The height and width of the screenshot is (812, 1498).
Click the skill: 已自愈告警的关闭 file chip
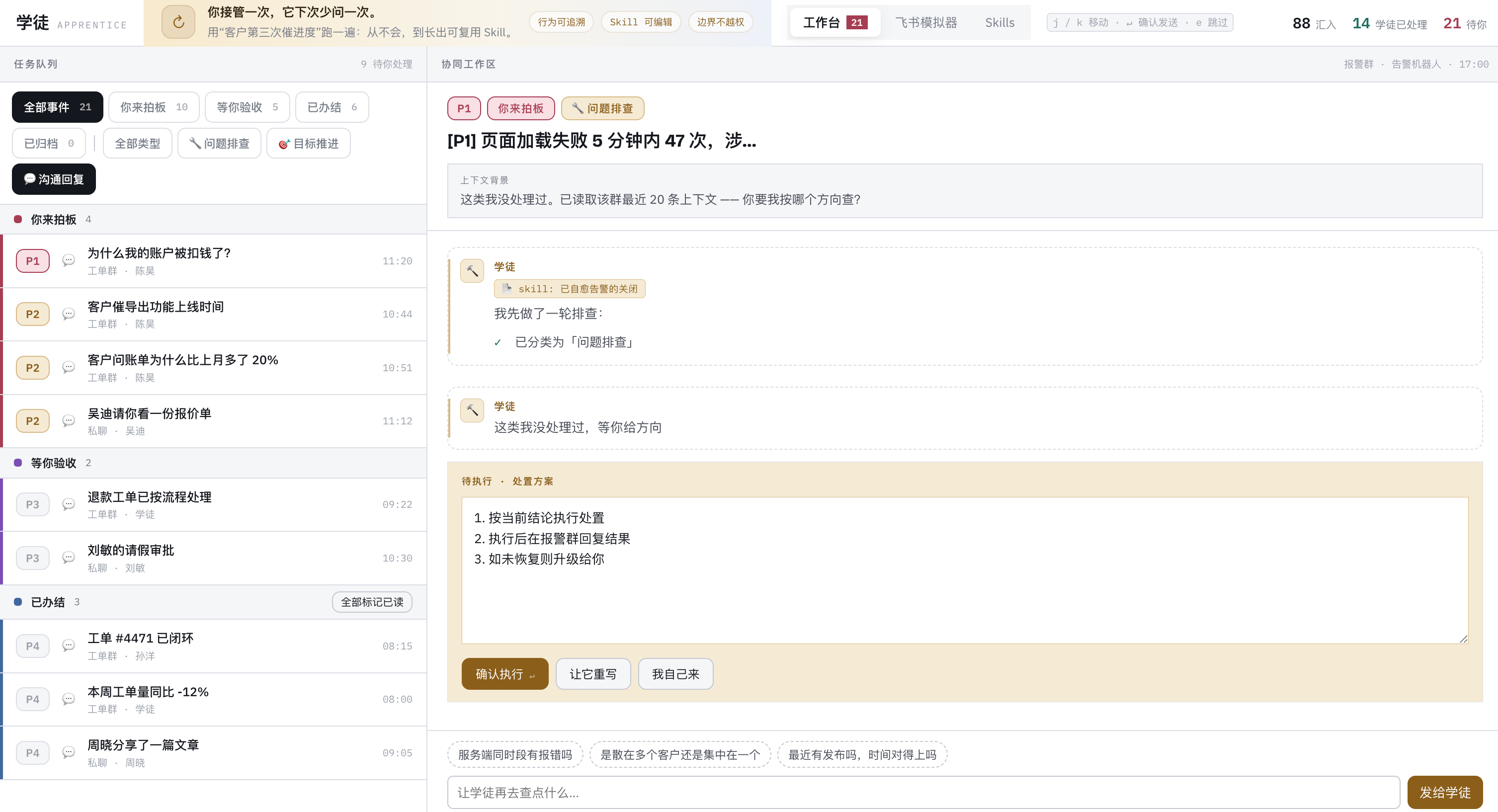click(569, 289)
